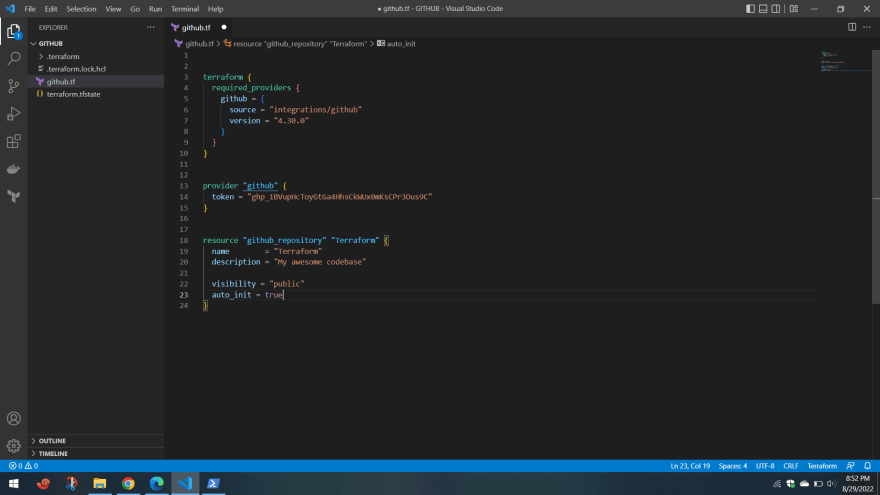Click line number 18 in gutter
The width and height of the screenshot is (880, 495).
click(184, 240)
